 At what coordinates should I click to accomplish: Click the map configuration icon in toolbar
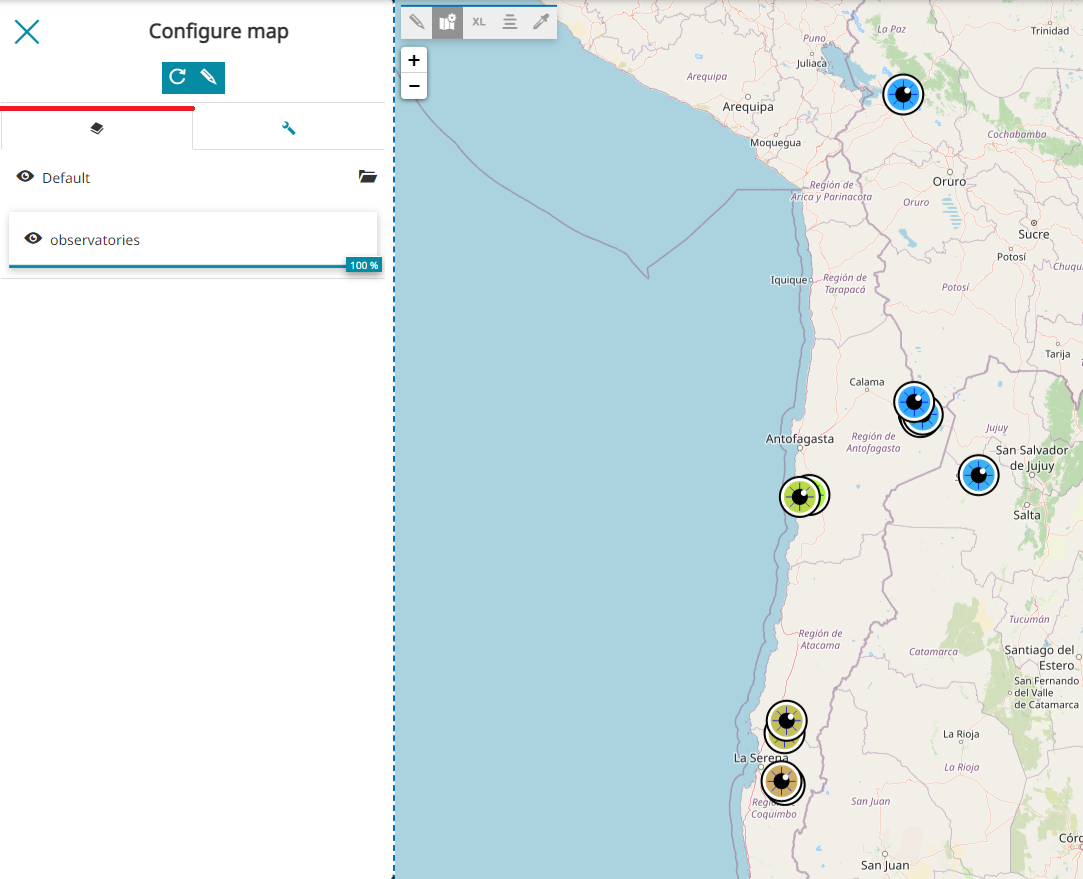(448, 22)
